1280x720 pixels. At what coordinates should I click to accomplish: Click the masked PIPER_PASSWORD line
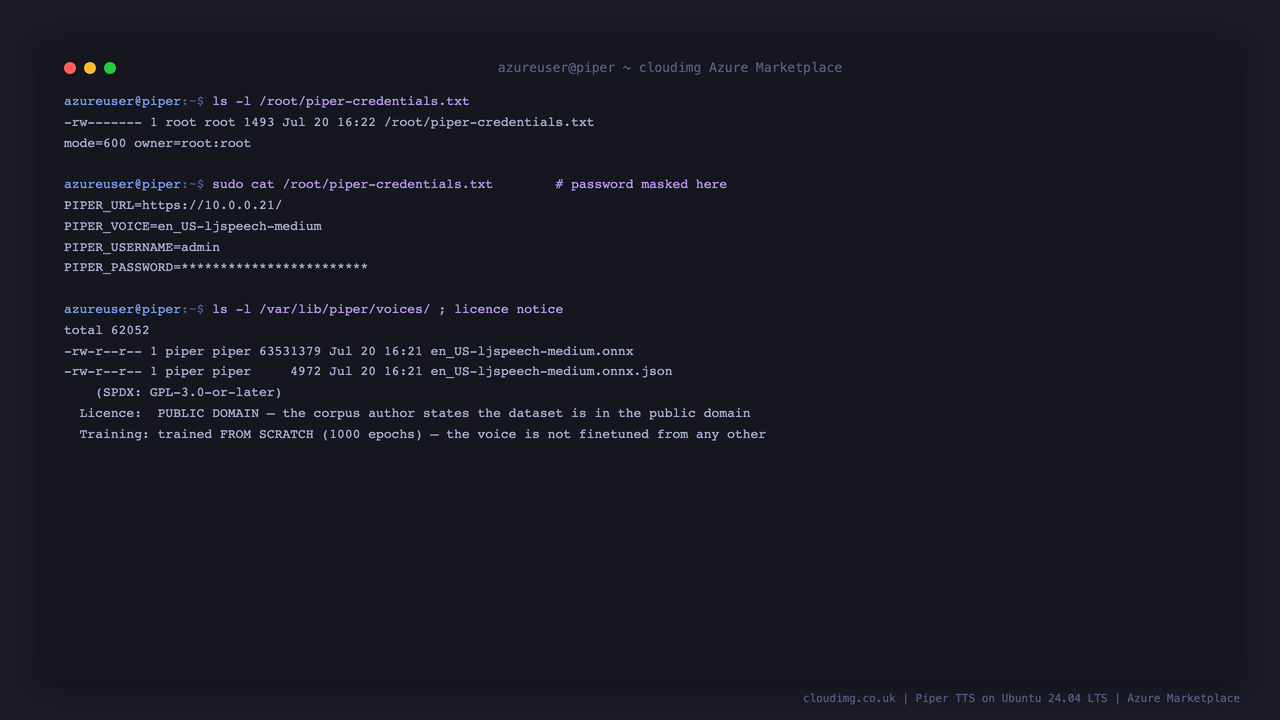(x=216, y=268)
